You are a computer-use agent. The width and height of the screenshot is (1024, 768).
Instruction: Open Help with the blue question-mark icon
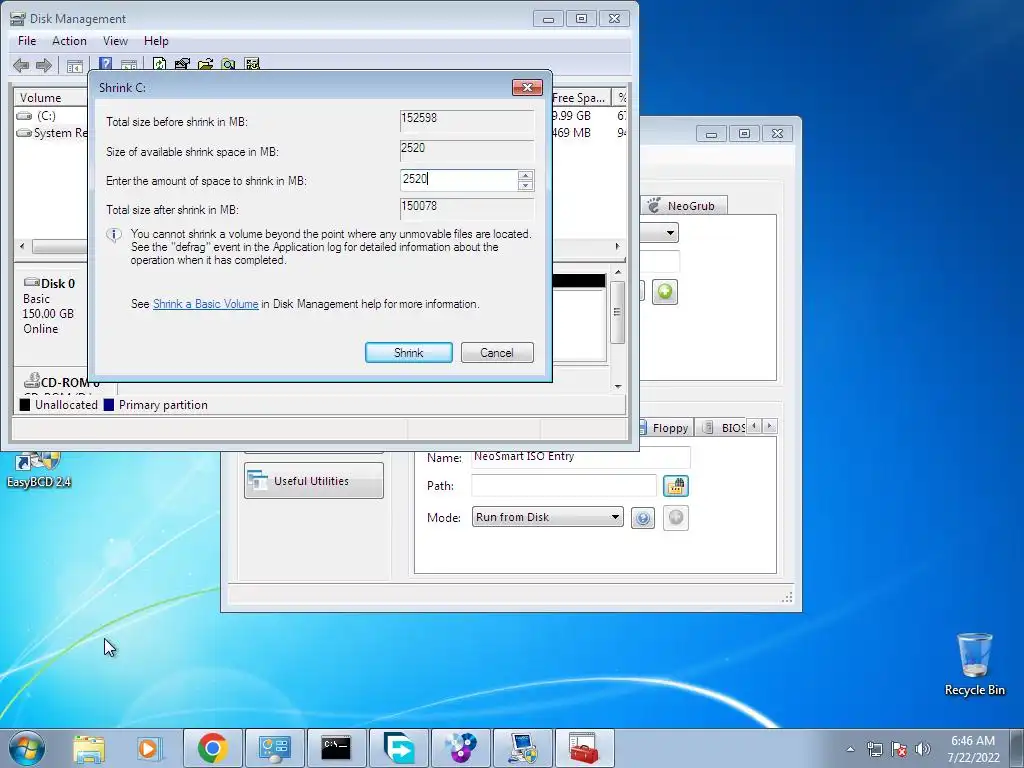[x=105, y=63]
